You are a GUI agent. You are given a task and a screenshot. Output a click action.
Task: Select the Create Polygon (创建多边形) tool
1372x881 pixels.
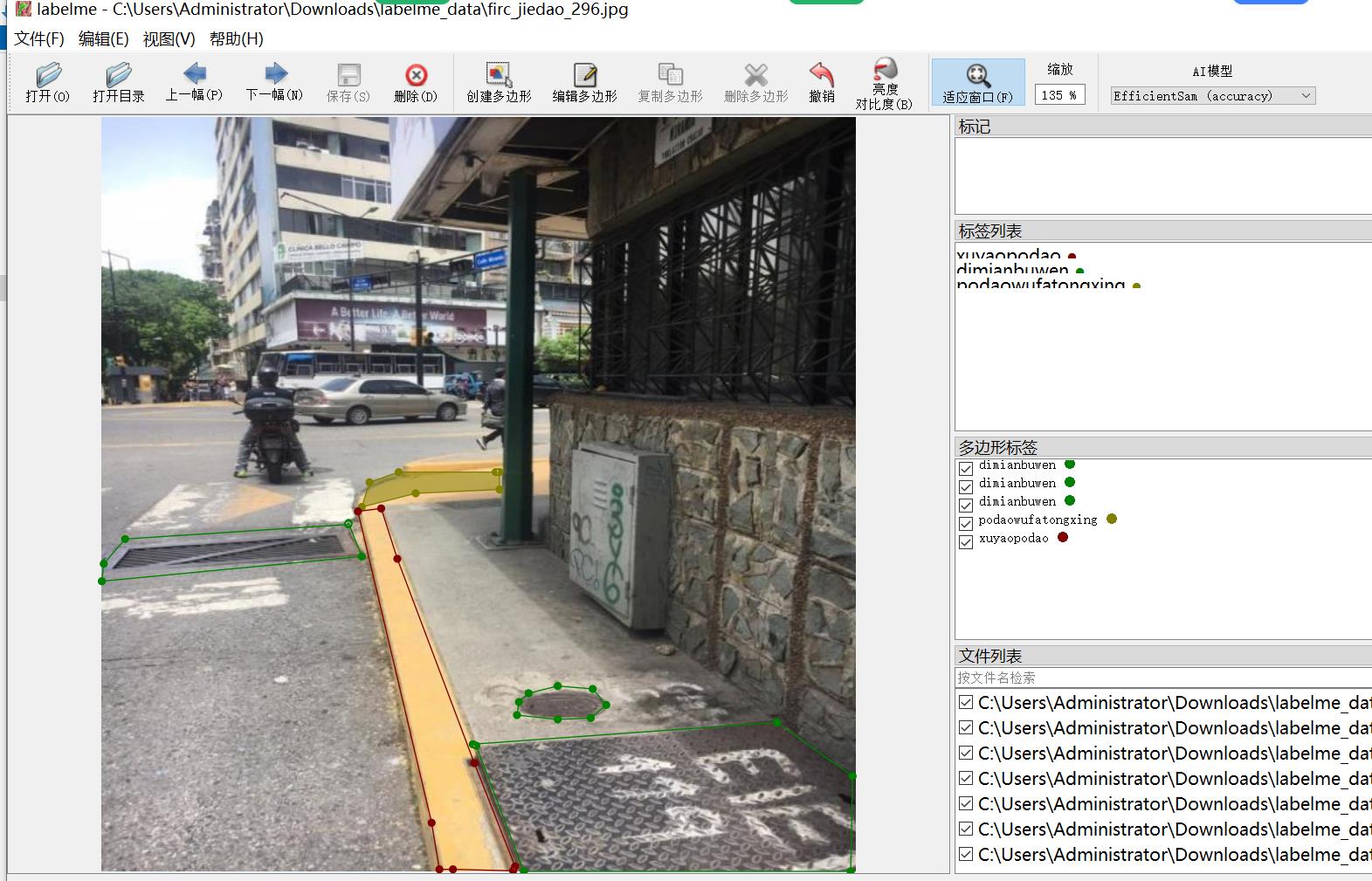tap(499, 82)
